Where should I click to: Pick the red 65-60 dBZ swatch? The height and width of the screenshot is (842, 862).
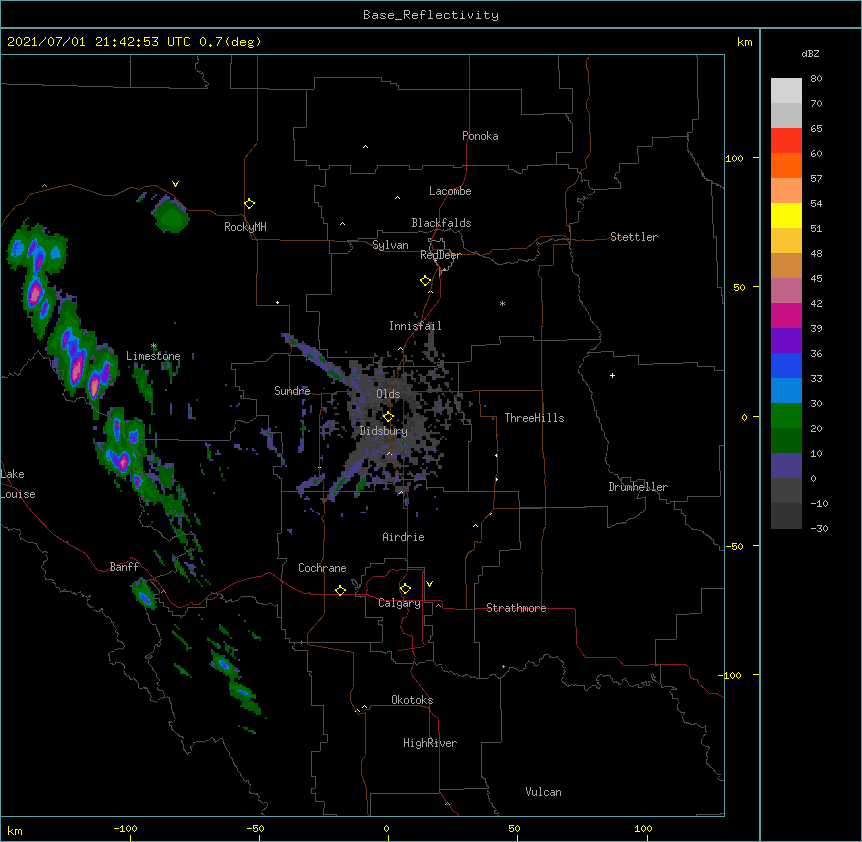pos(786,141)
